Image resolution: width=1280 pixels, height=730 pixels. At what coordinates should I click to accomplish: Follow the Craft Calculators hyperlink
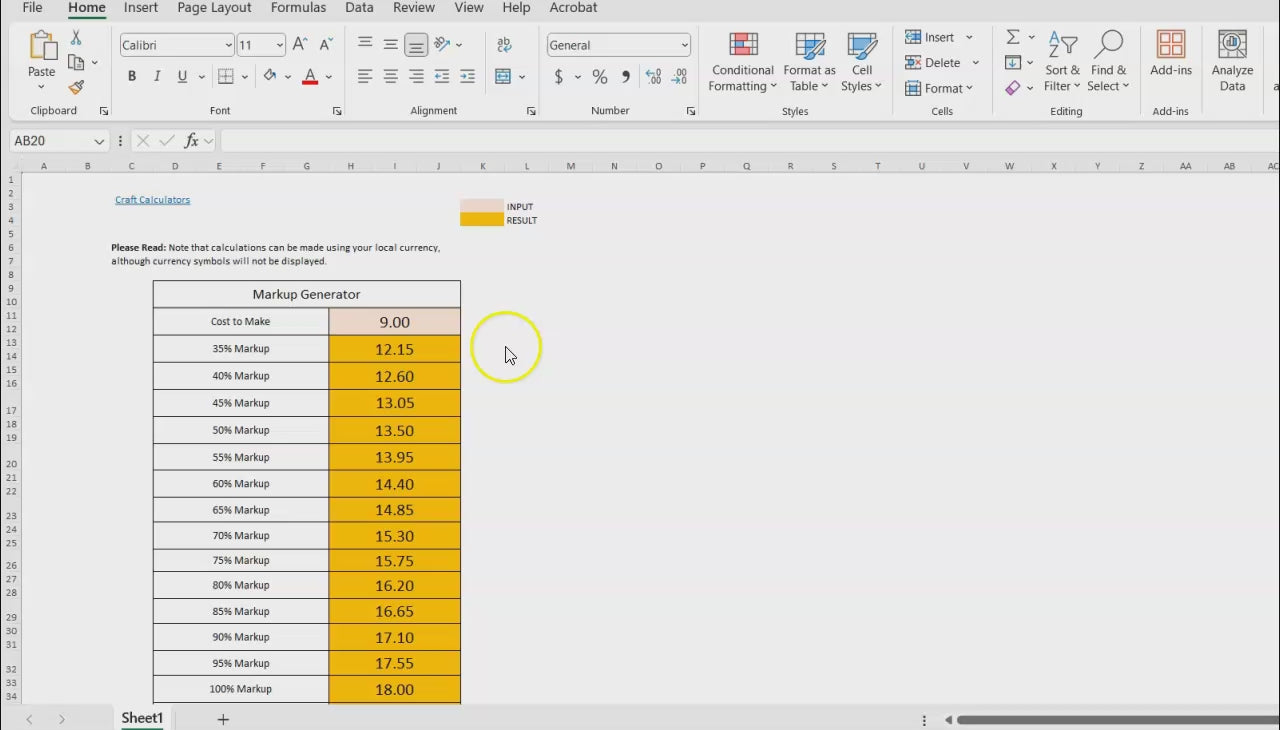click(x=152, y=200)
